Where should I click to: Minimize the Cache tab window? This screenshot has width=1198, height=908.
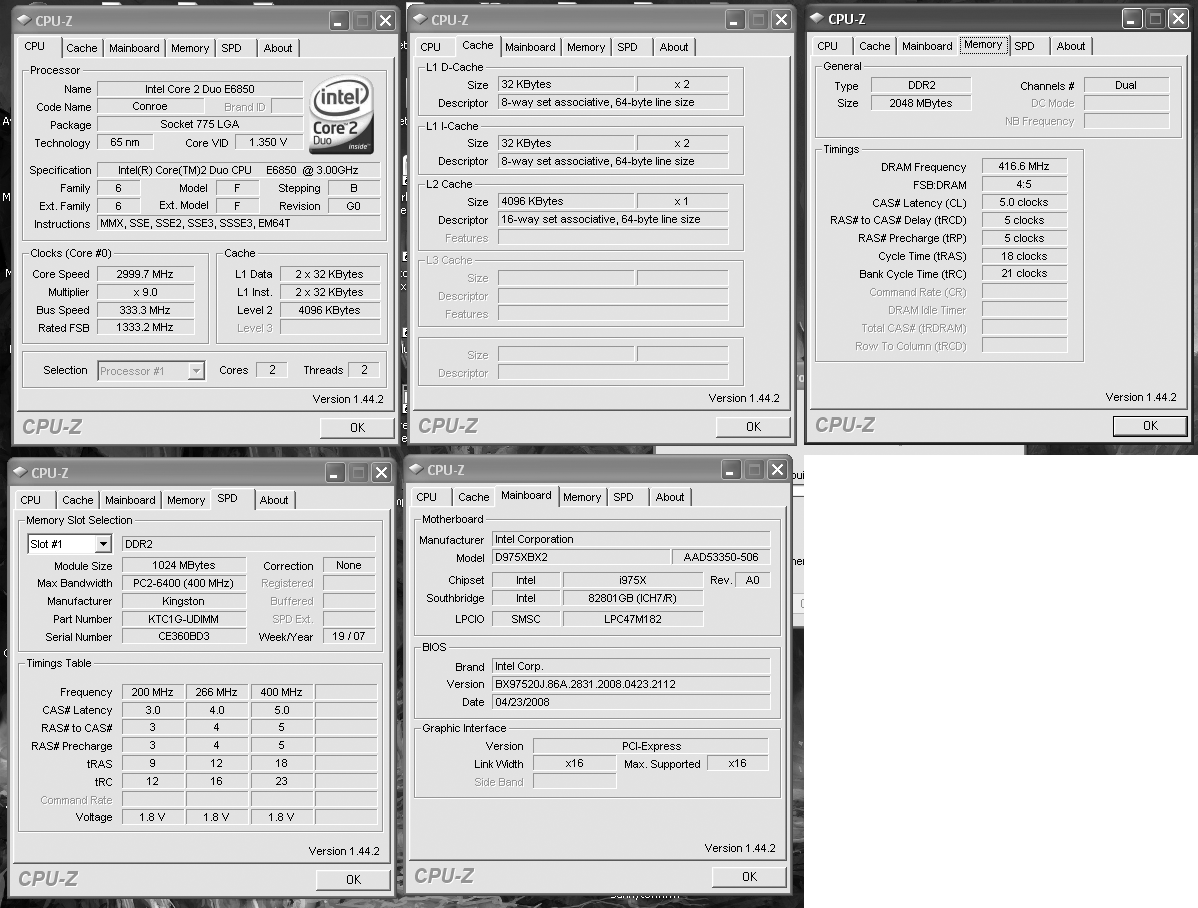(735, 20)
